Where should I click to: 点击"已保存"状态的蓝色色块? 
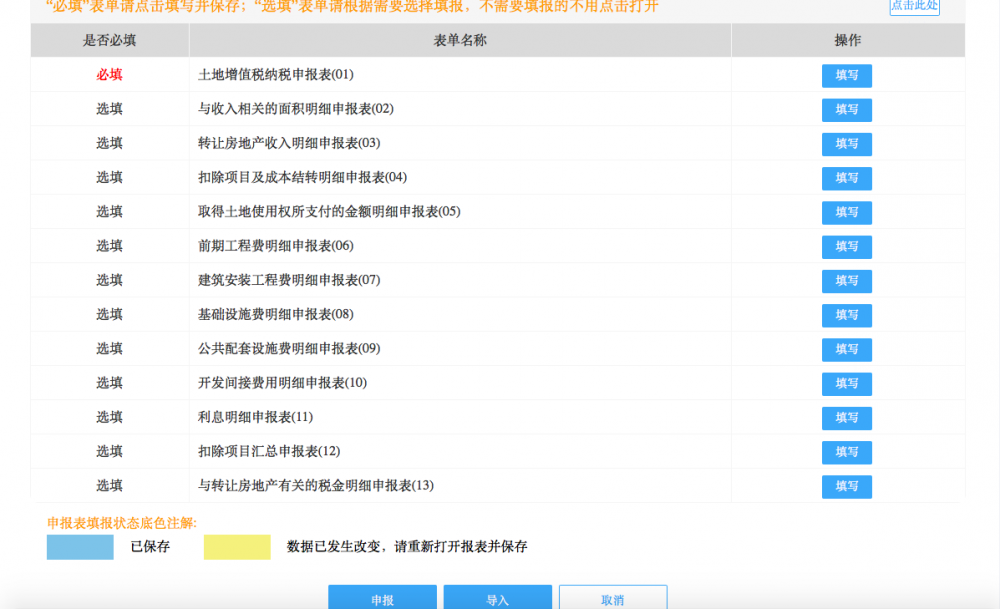(x=80, y=547)
